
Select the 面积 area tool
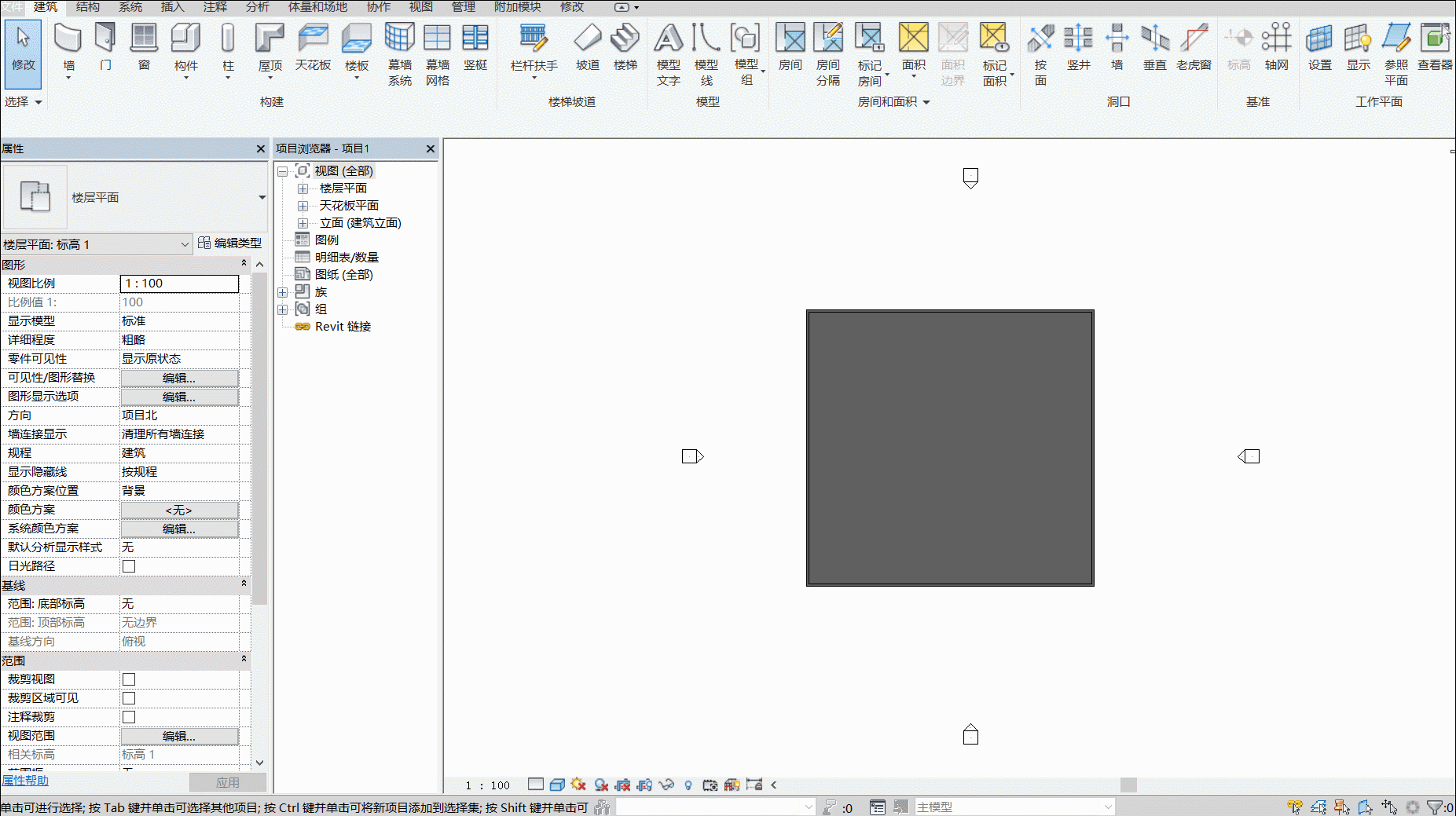pyautogui.click(x=913, y=49)
